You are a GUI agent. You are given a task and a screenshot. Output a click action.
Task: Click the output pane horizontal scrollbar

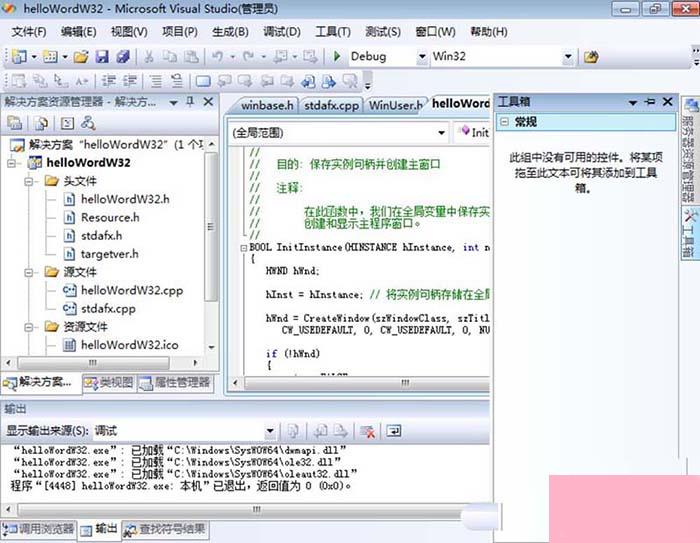point(239,510)
